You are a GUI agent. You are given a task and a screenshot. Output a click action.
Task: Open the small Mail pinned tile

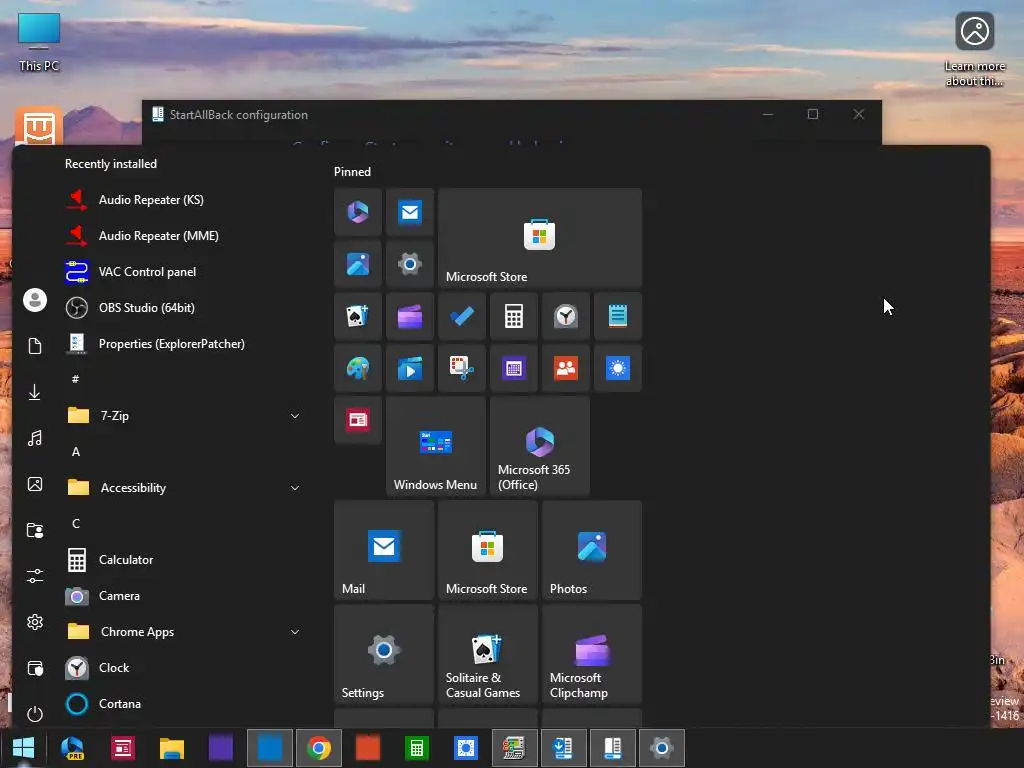pos(410,212)
